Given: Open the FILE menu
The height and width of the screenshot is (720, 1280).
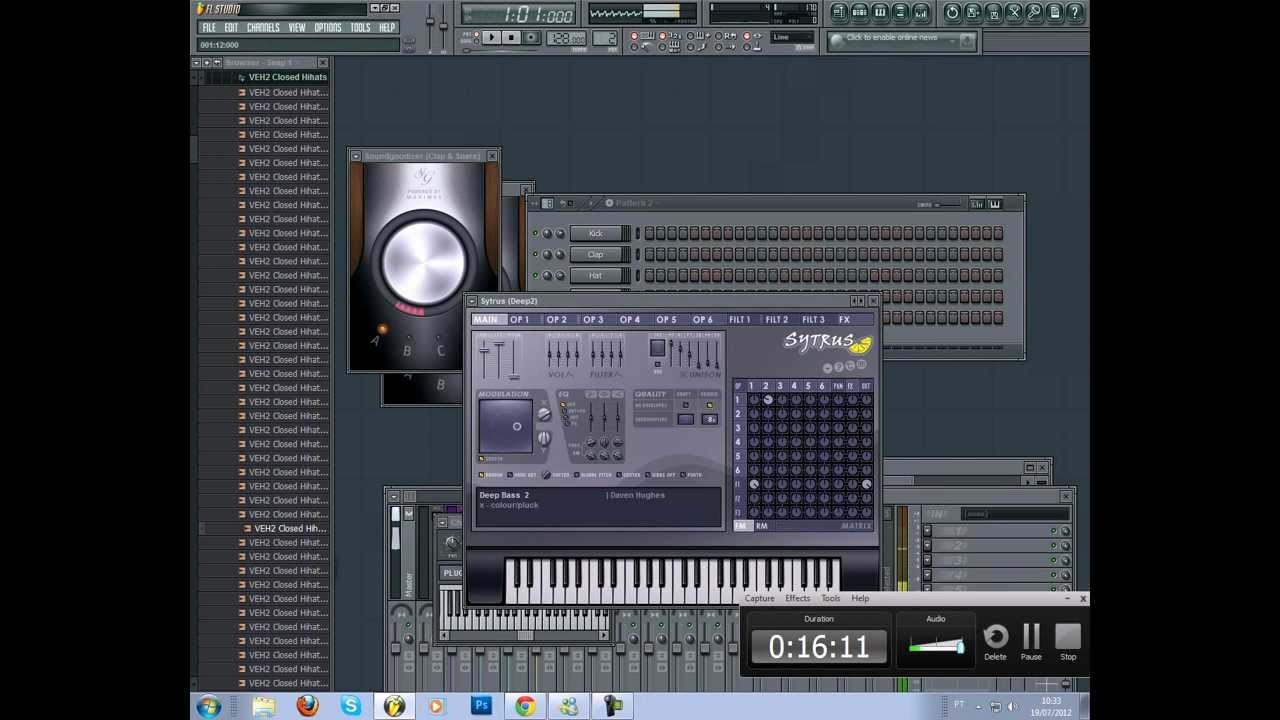Looking at the screenshot, I should coord(209,28).
